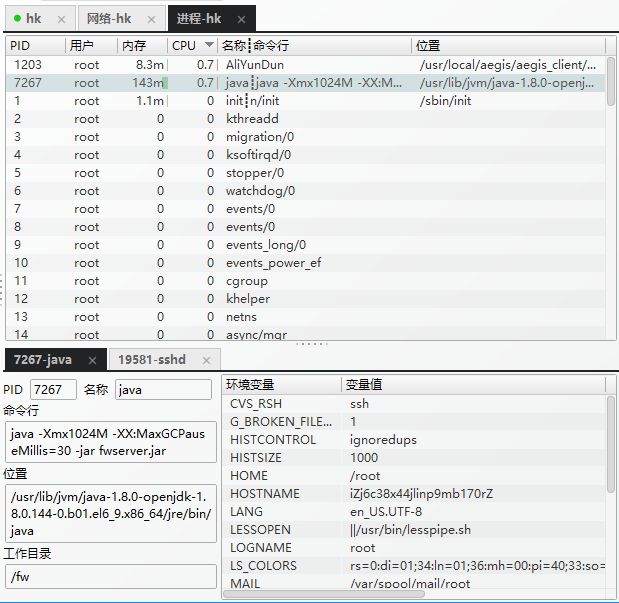
Task: Select the cgroup process row
Action: pyautogui.click(x=305, y=281)
